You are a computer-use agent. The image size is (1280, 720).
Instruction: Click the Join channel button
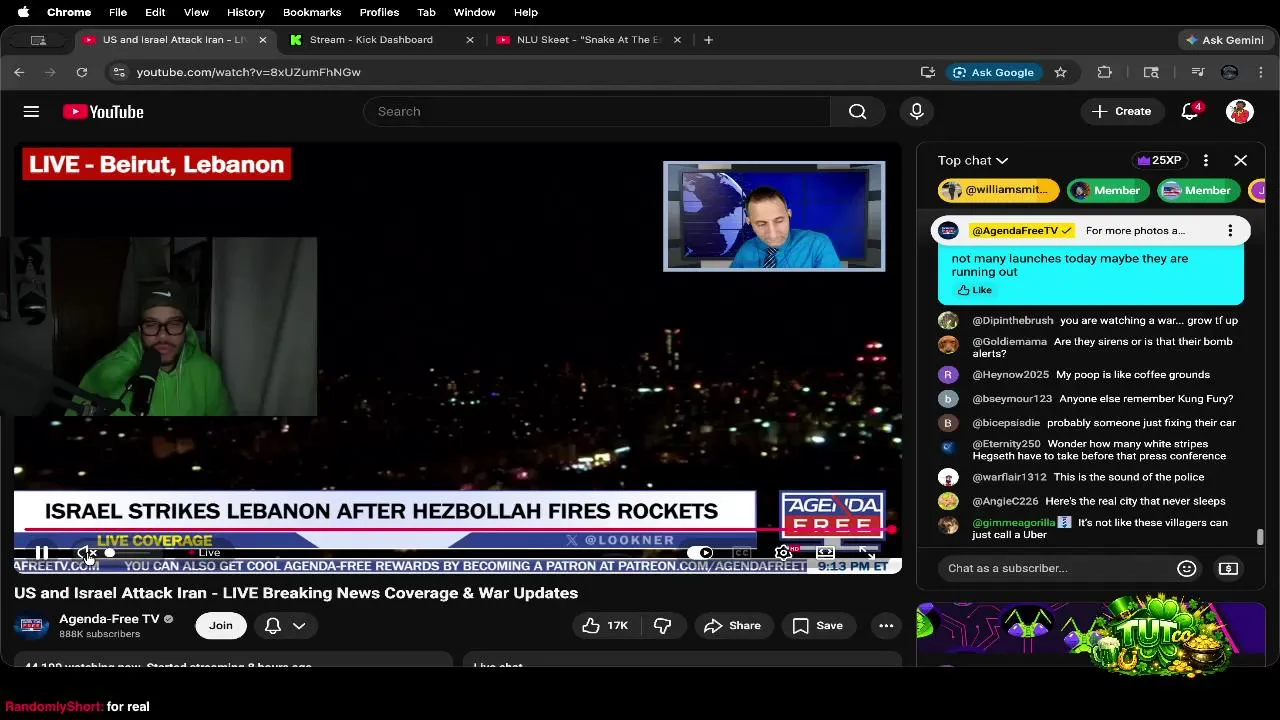click(221, 626)
